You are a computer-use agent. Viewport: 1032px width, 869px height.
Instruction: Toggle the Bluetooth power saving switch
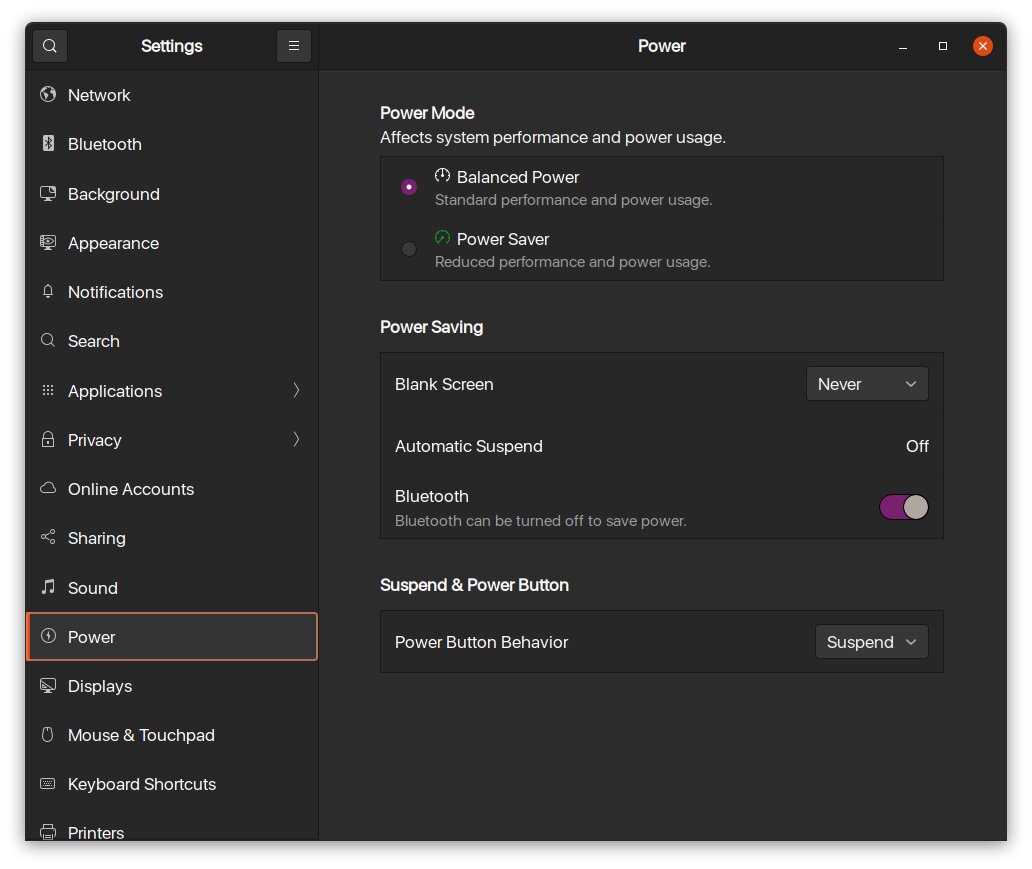click(904, 507)
